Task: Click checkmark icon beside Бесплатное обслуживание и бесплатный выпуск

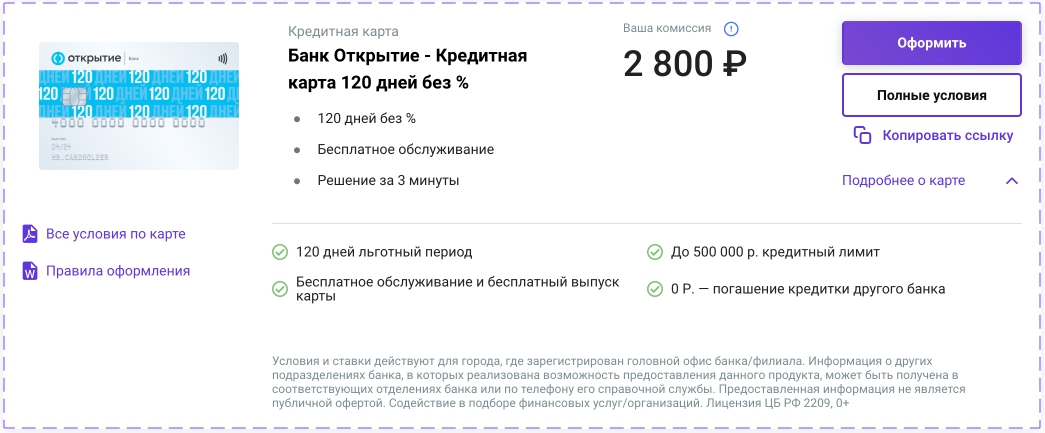Action: click(280, 289)
